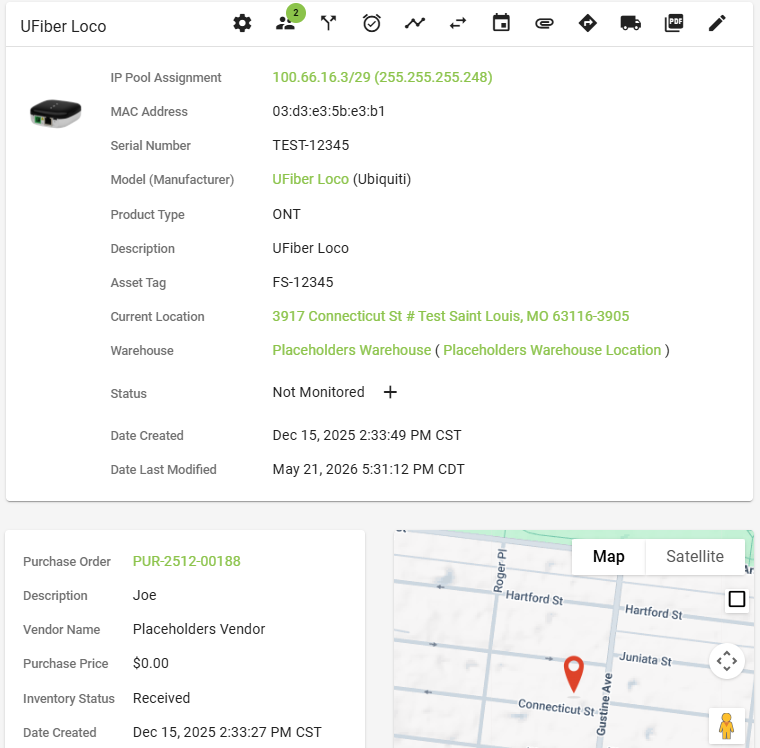Open the map camera pan control
Viewport: 760px width, 748px height.
coord(727,661)
